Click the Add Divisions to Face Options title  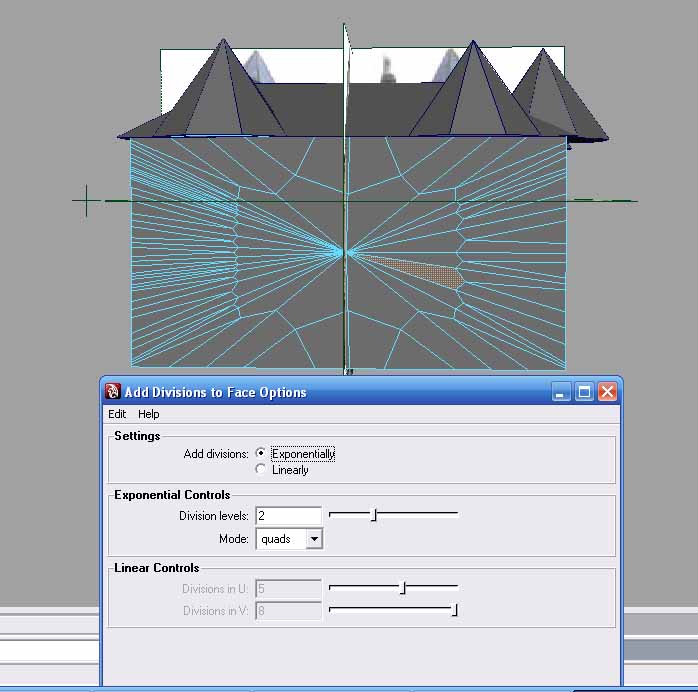click(x=215, y=392)
